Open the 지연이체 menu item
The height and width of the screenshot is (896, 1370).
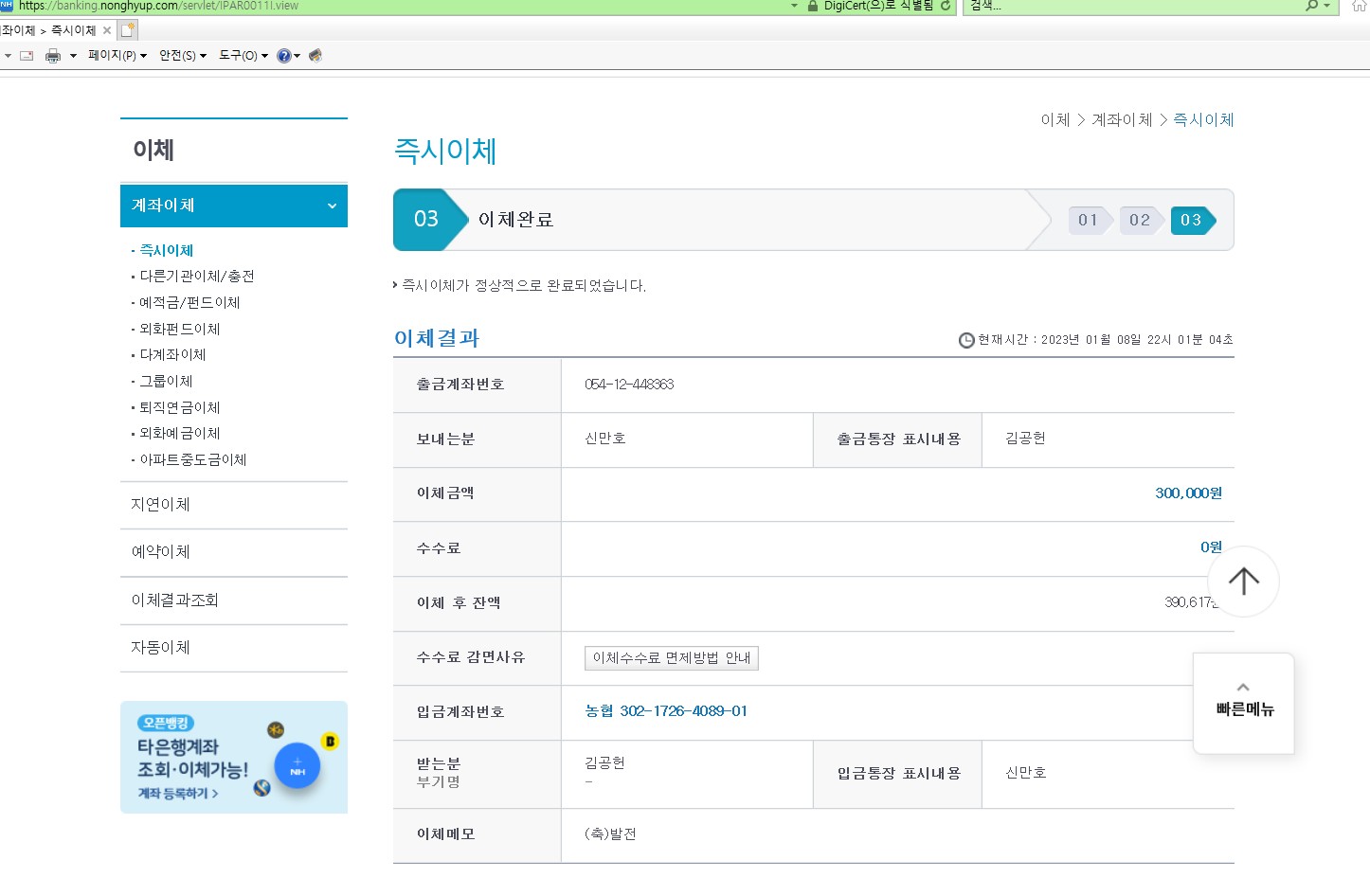tap(234, 505)
